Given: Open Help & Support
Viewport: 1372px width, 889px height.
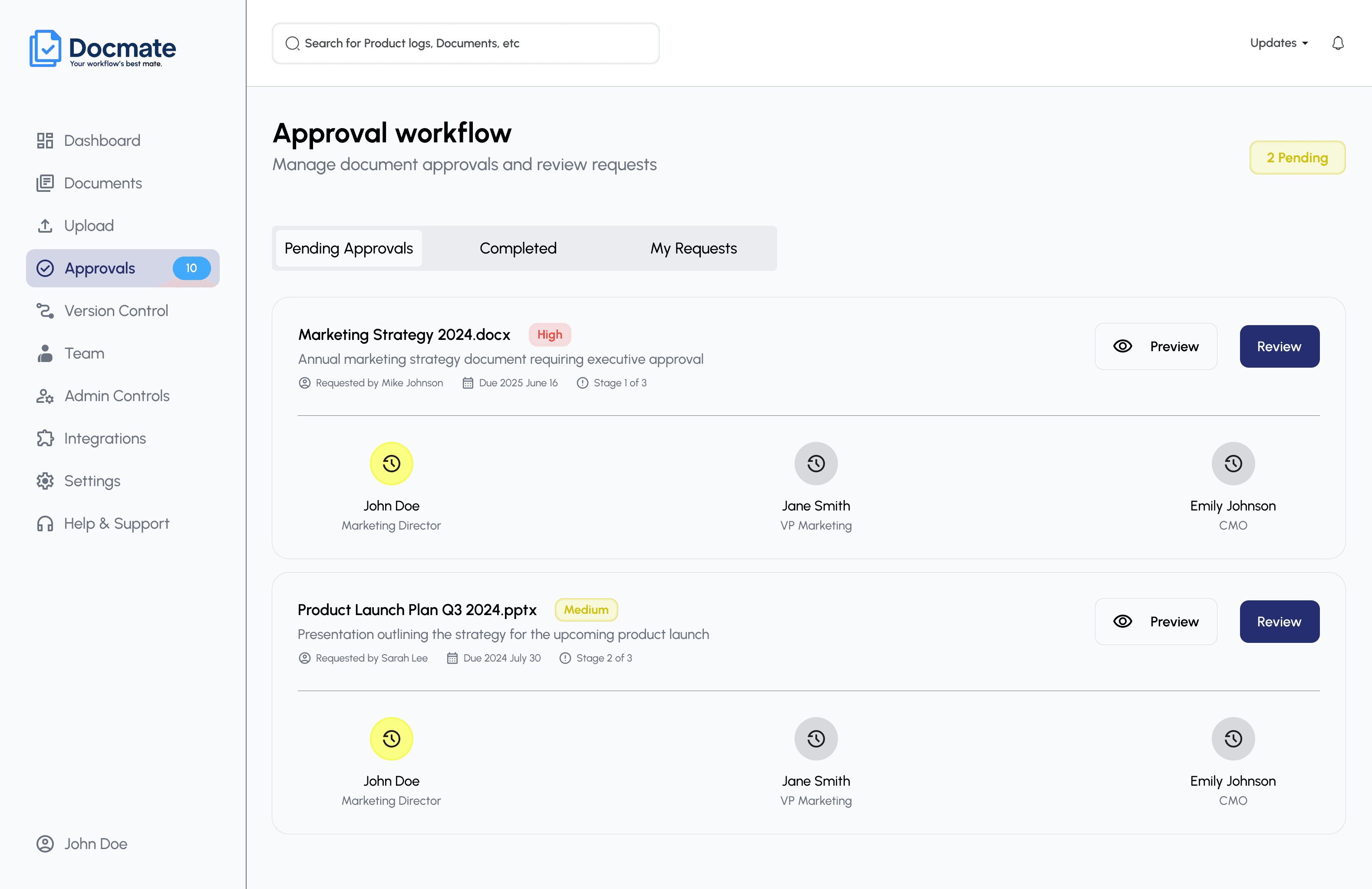Looking at the screenshot, I should (103, 524).
